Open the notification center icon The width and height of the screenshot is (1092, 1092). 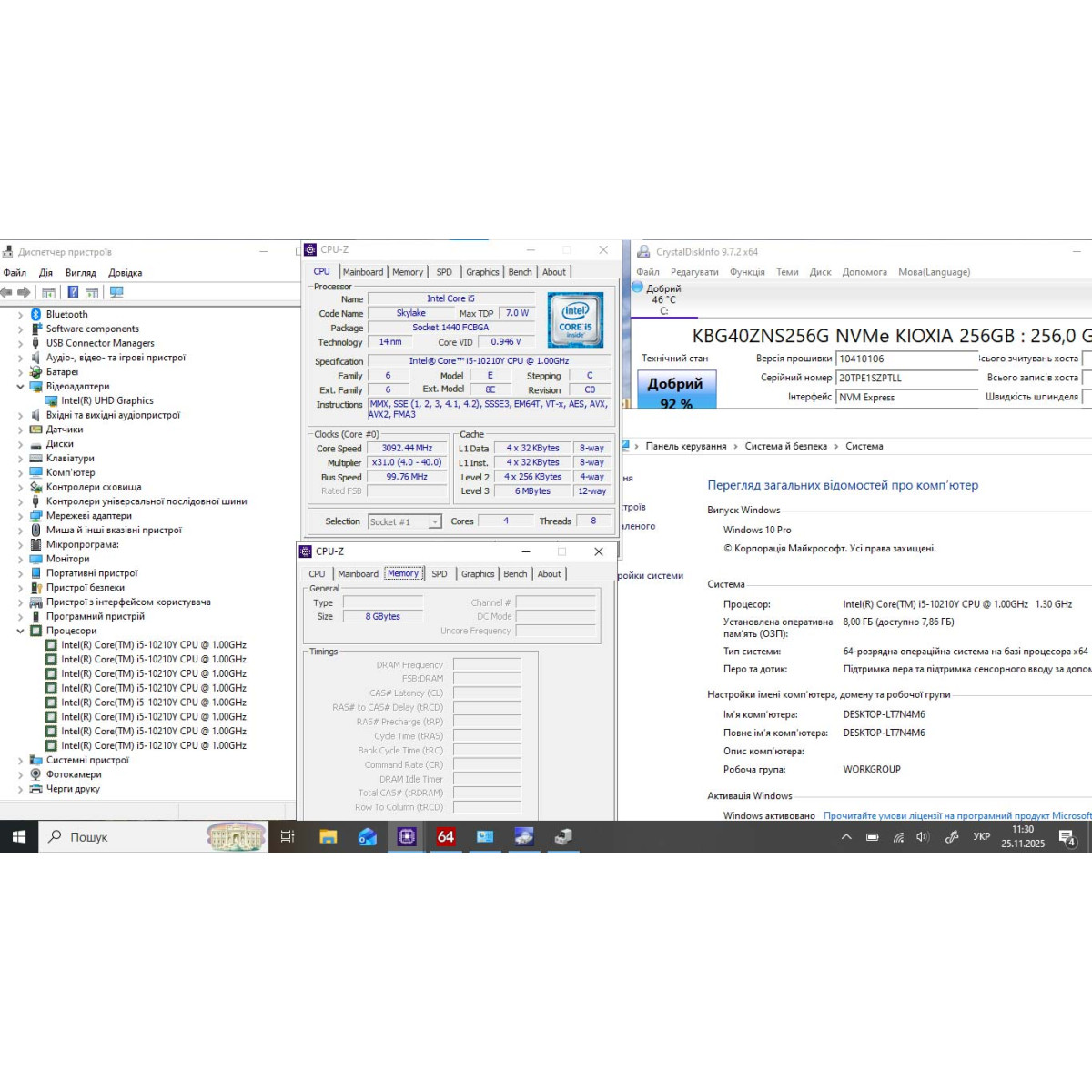(x=1068, y=837)
